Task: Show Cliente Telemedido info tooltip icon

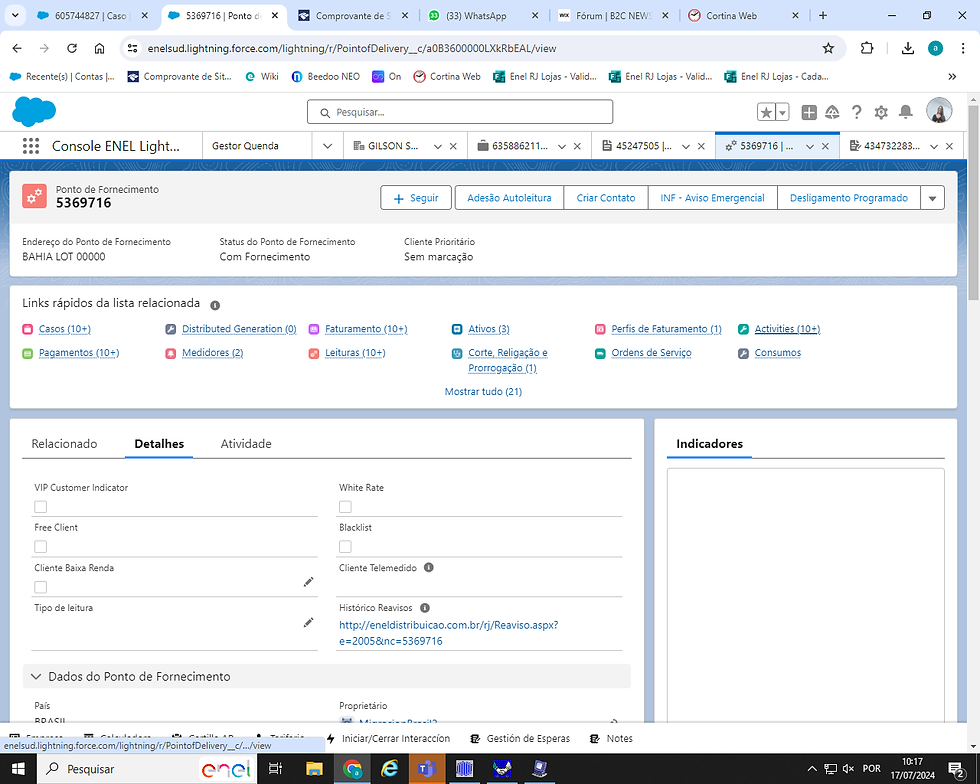Action: coord(429,568)
